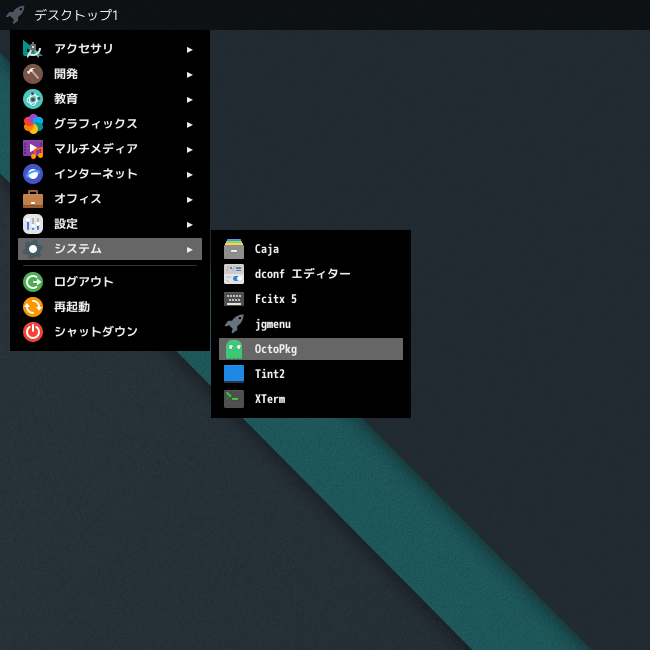Click the インターネット globe icon
The image size is (650, 650).
point(33,174)
